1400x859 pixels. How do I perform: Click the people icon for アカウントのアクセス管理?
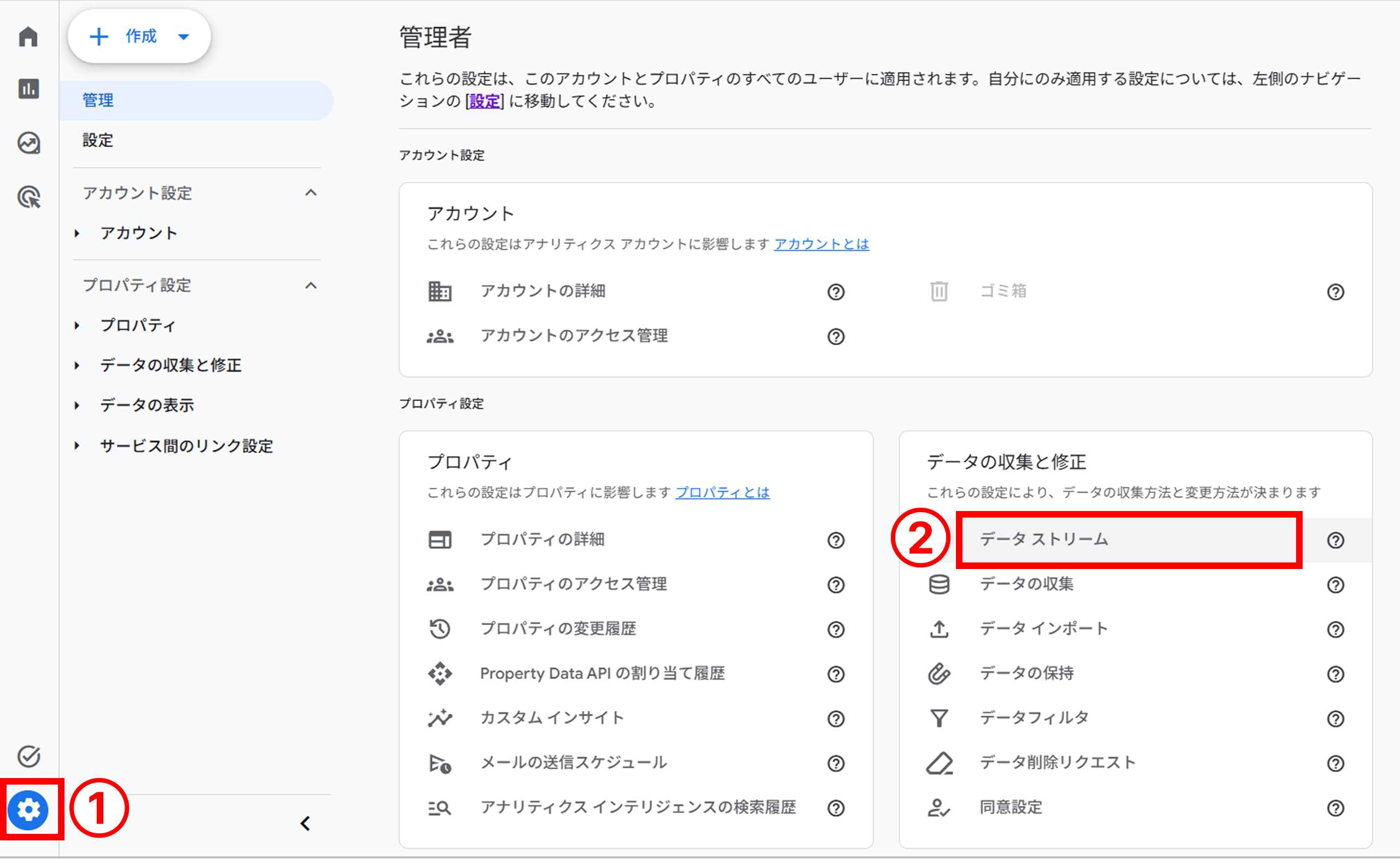[440, 336]
